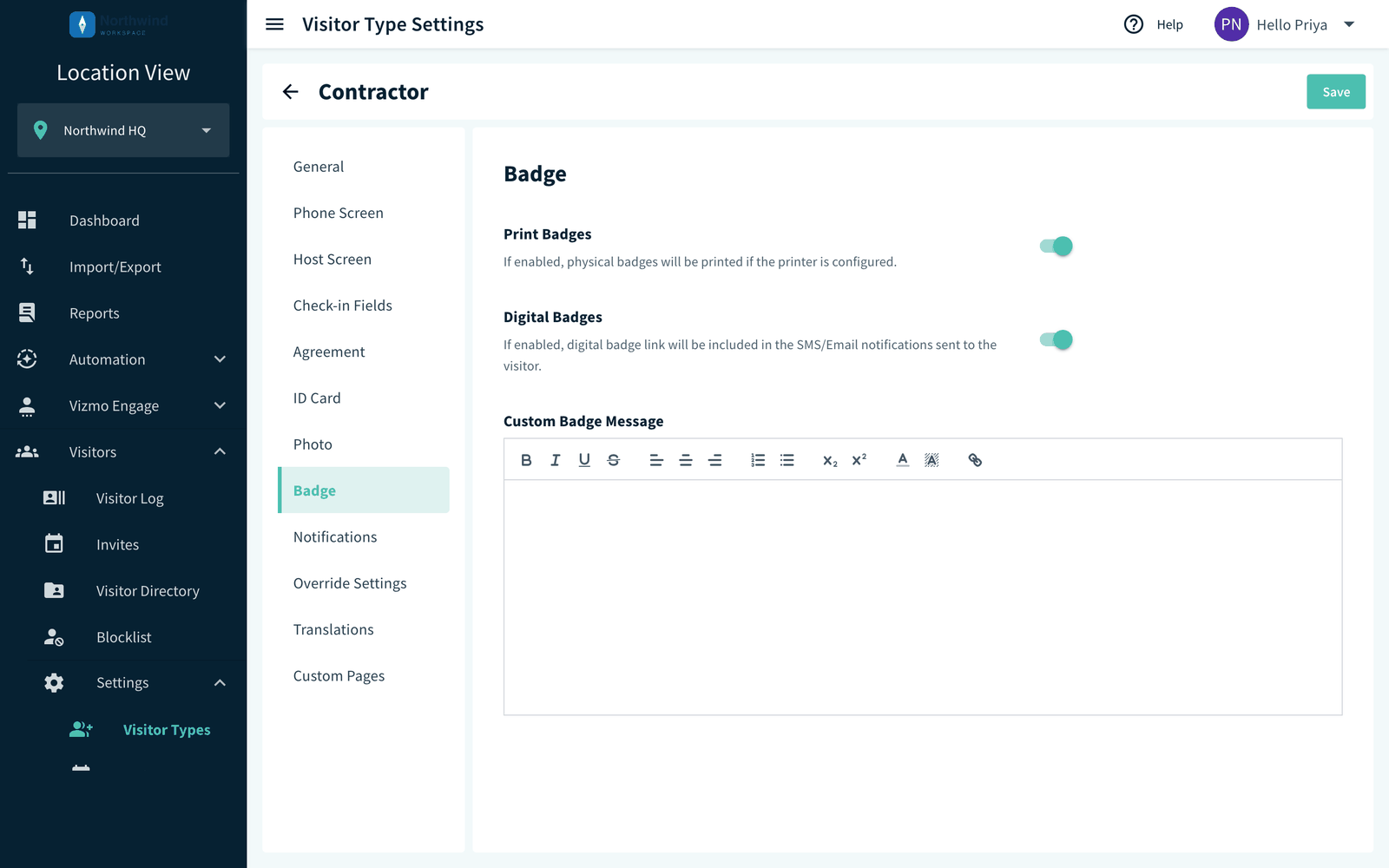Open the Agreement settings tab
The image size is (1389, 868).
[364, 352]
